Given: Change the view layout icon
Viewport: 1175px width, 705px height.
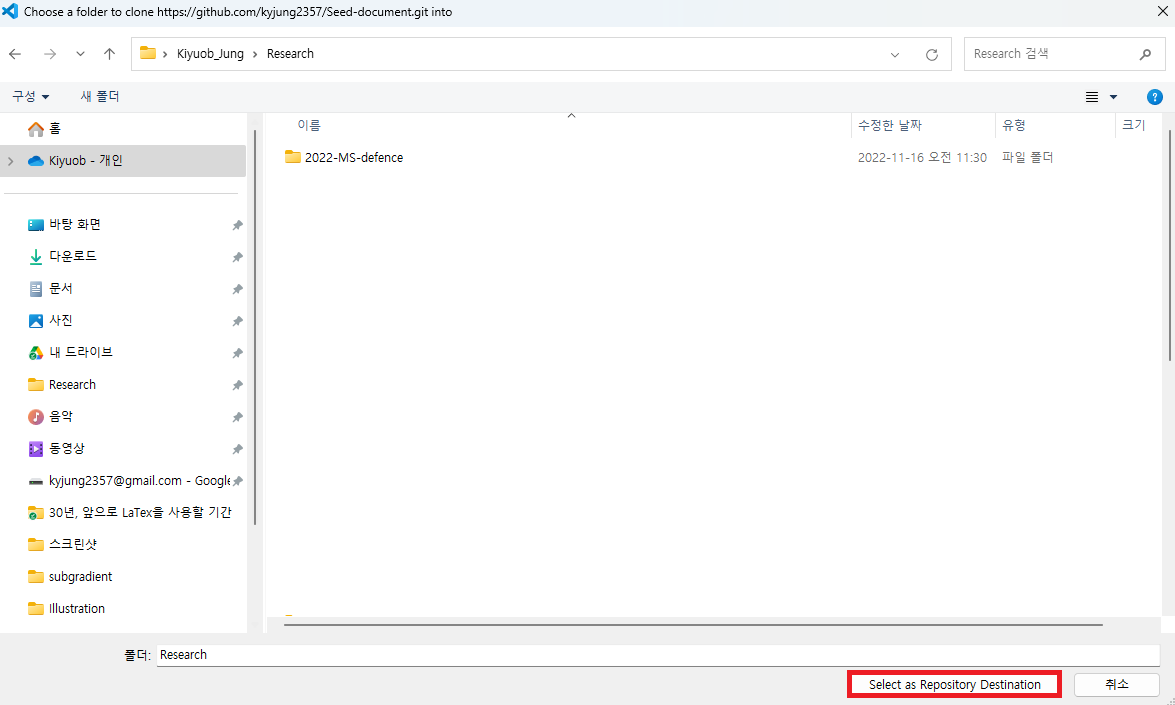Looking at the screenshot, I should [1092, 97].
